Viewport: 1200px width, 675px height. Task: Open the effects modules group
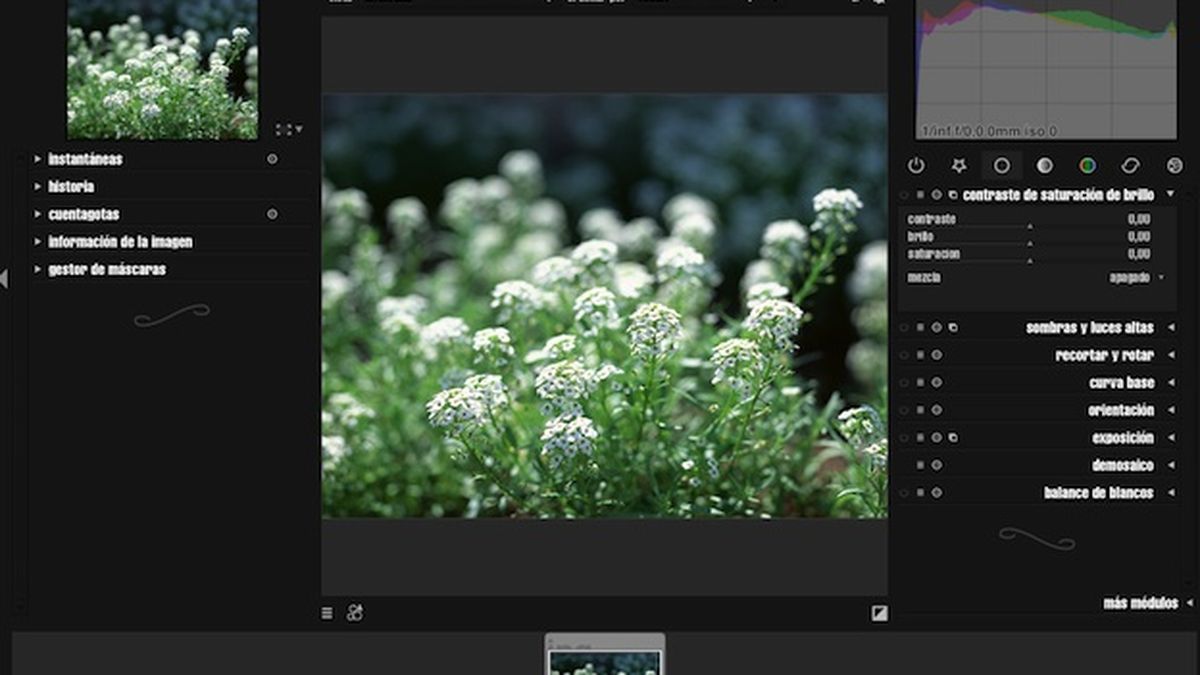1173,164
